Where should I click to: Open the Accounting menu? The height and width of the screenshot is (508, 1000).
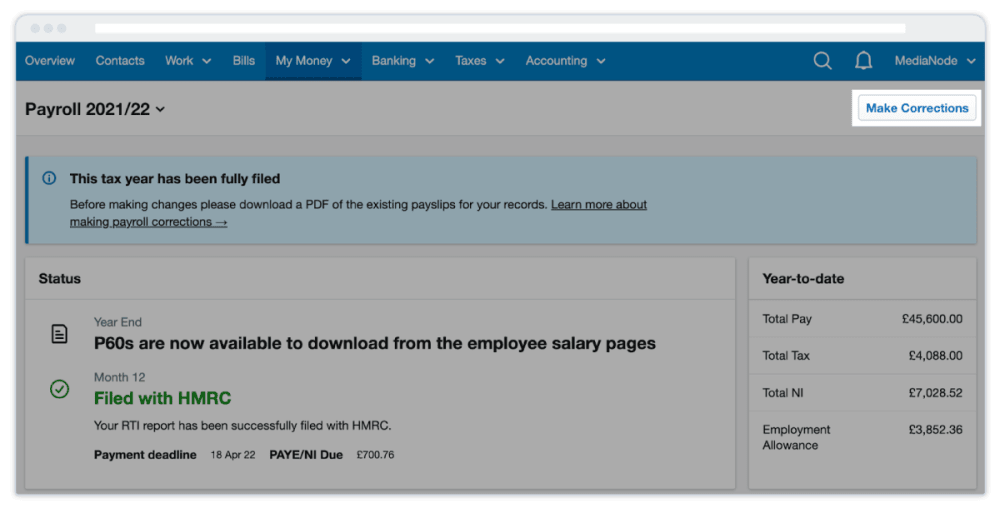click(x=565, y=61)
